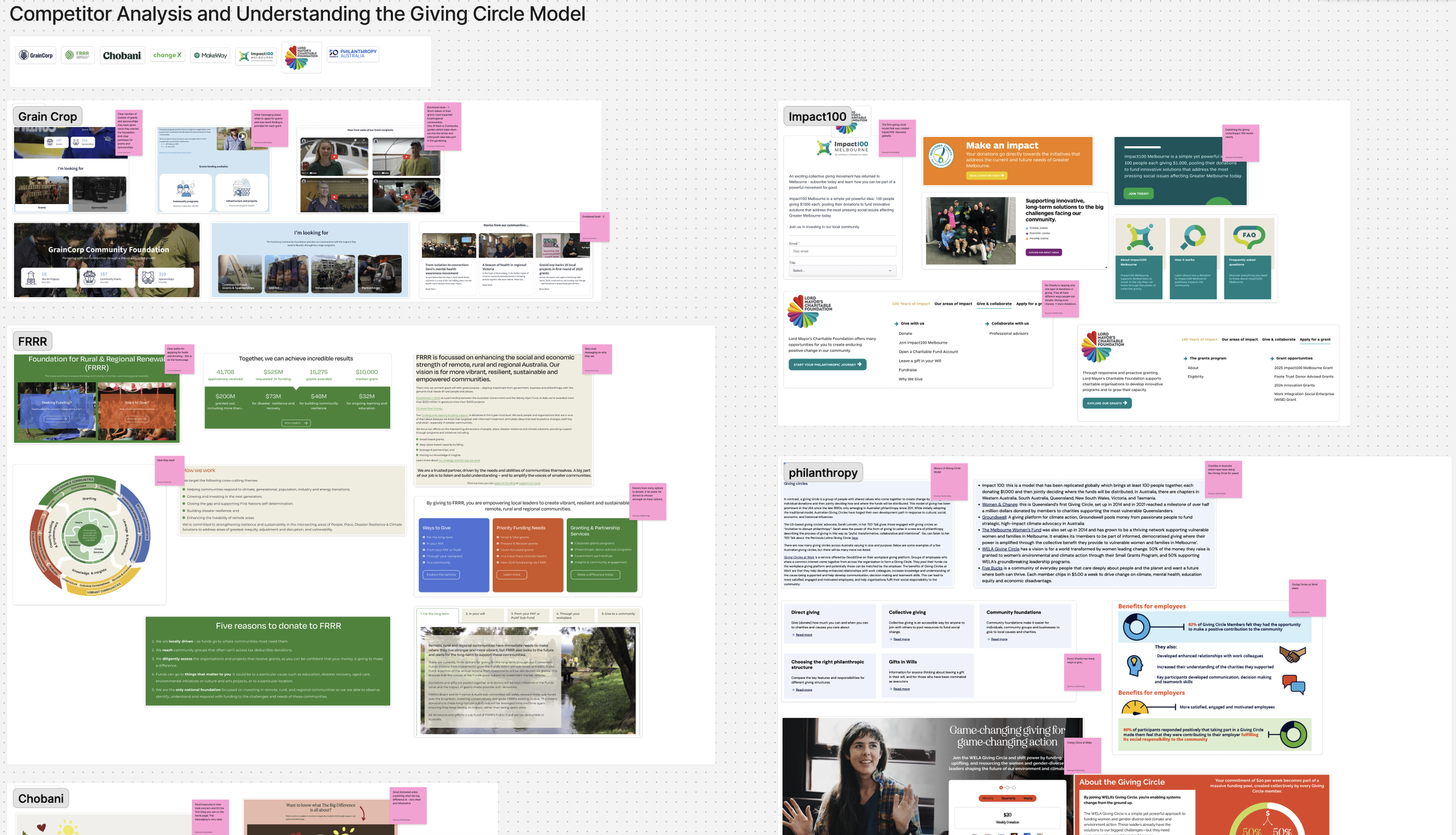Image resolution: width=1456 pixels, height=835 pixels.
Task: Click the handshake icon in Benefits for employees
Action: 1292,654
